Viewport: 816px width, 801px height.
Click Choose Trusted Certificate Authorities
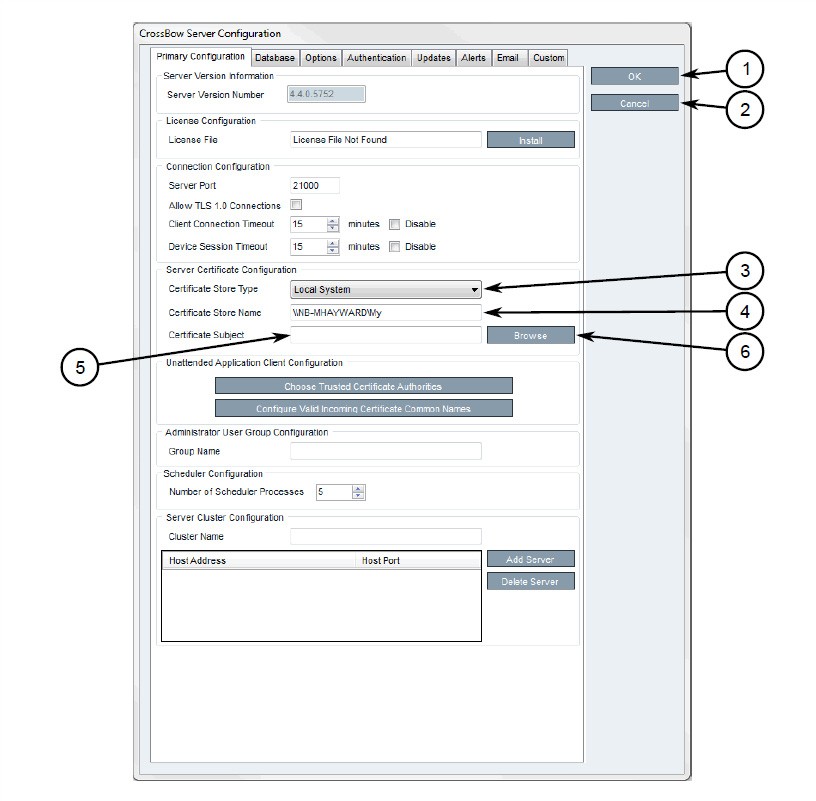pos(363,386)
